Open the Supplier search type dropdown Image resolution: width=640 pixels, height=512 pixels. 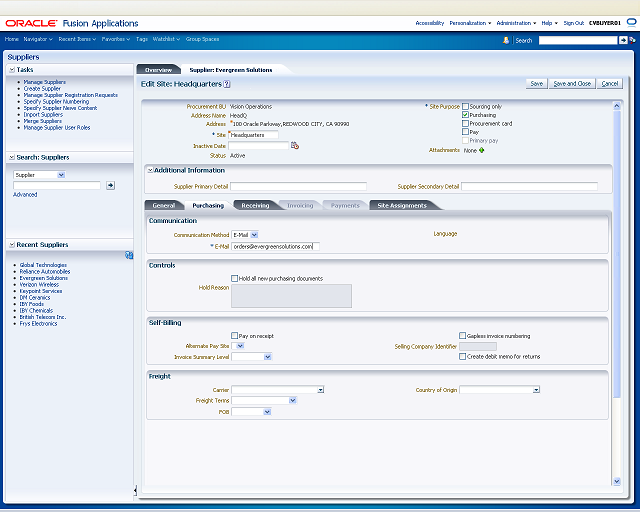[x=61, y=175]
